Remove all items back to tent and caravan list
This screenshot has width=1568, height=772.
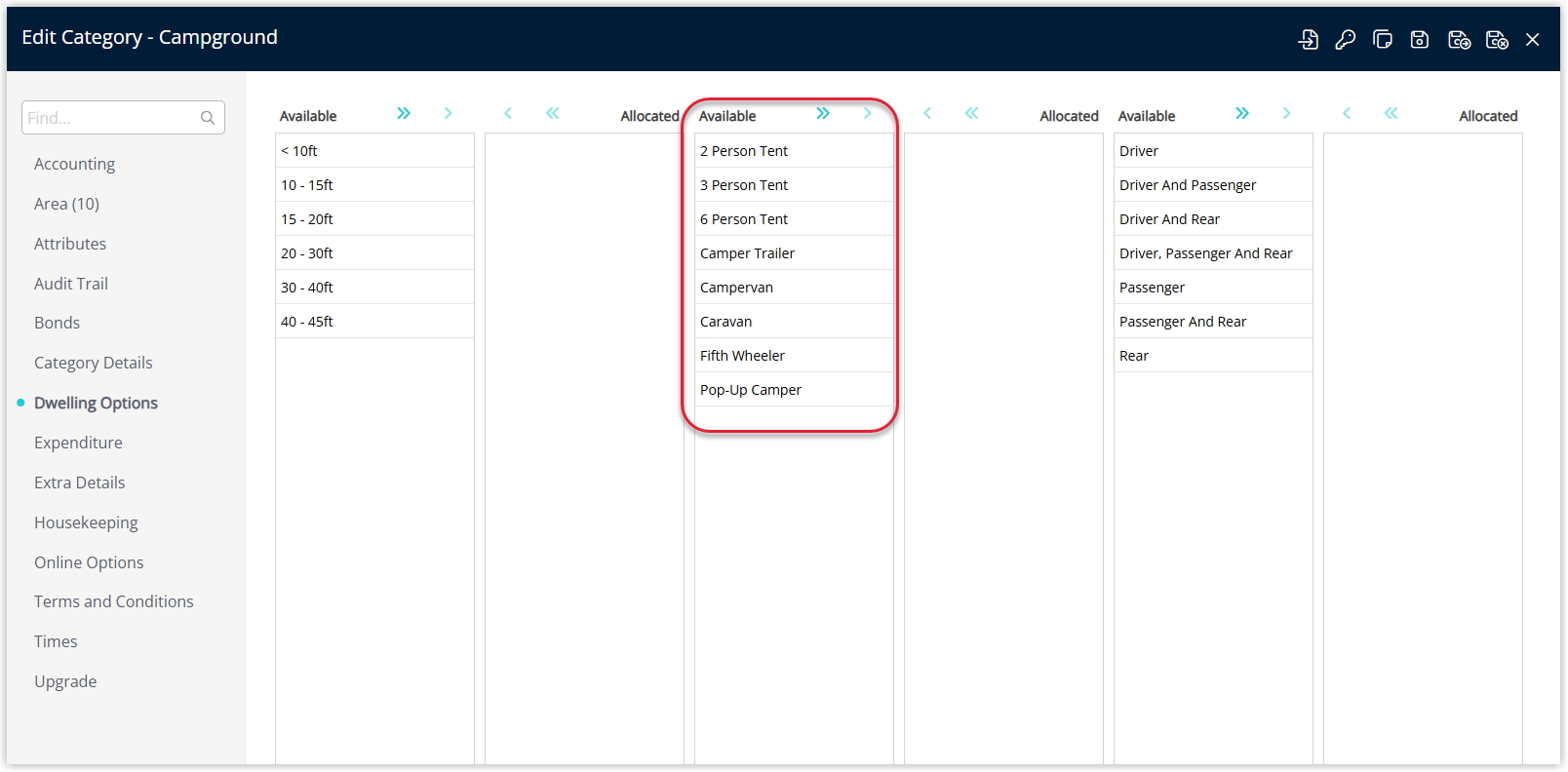coord(972,113)
